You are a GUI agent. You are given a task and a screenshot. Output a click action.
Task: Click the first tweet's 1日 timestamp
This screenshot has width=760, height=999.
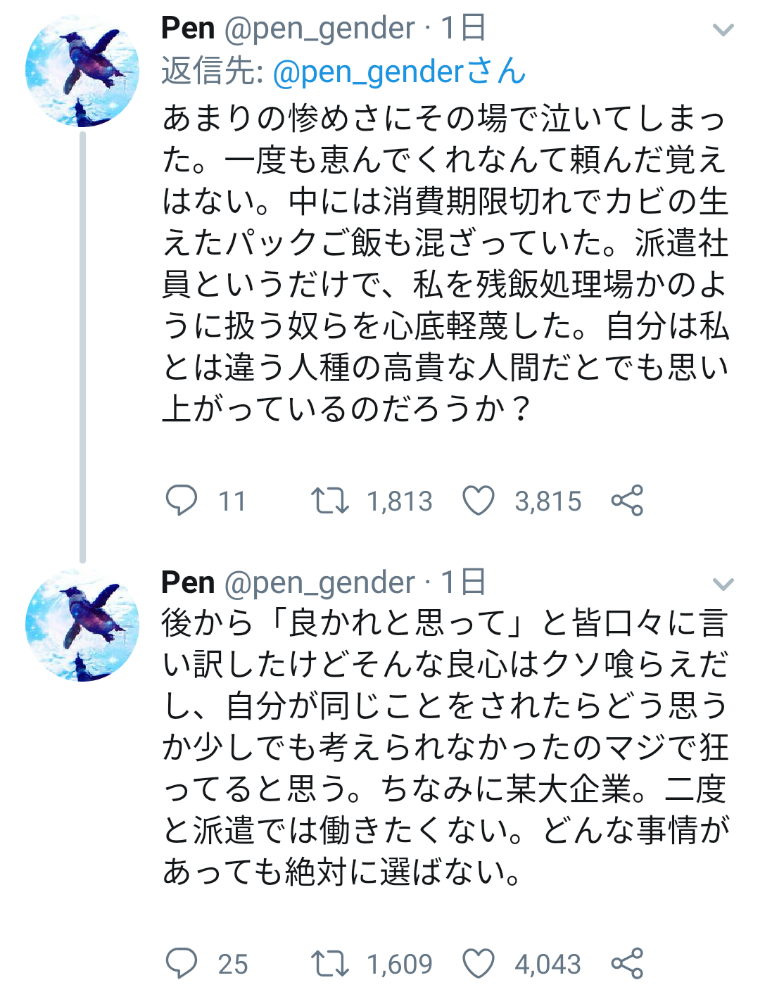pyautogui.click(x=463, y=29)
